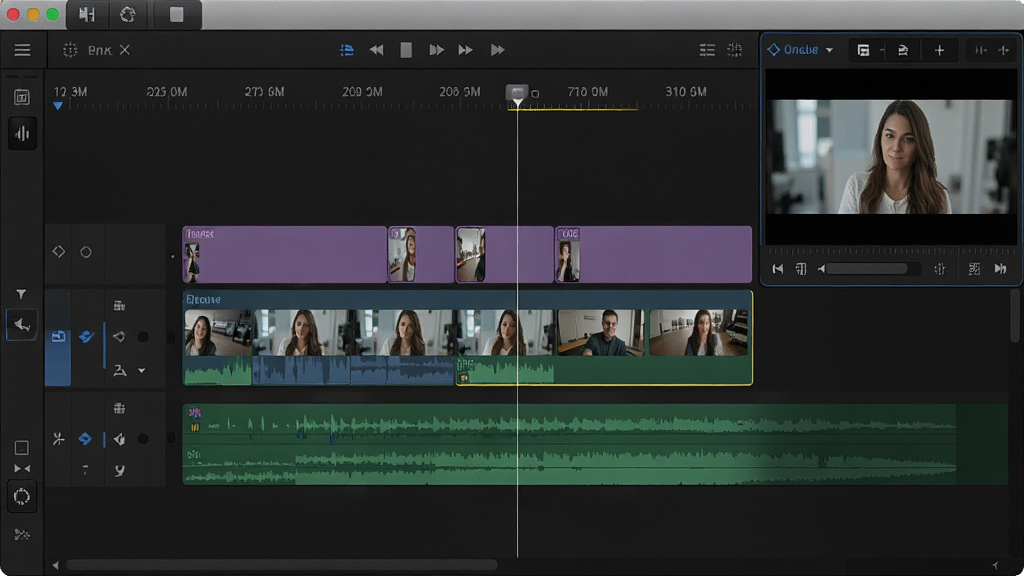Click the video preview of the woman
Screen dimensions: 1024x576
click(891, 157)
